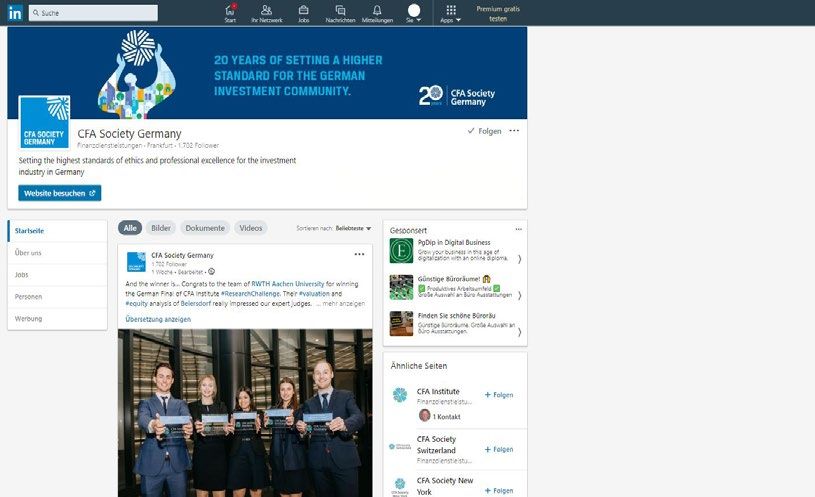This screenshot has width=815, height=497.
Task: Select the Videos filter chip
Action: [251, 228]
